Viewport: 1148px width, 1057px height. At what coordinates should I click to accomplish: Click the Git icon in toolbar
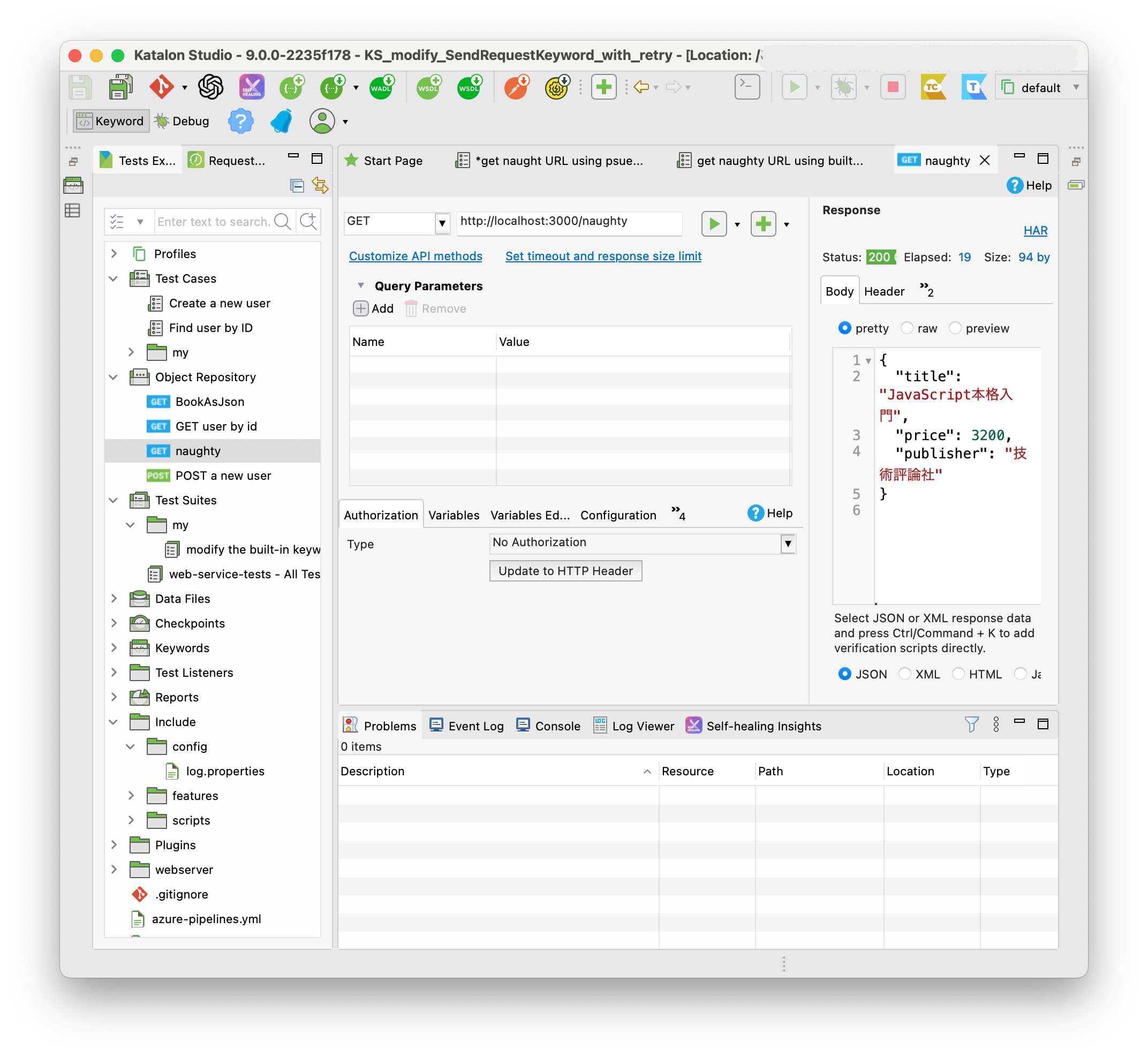coord(161,87)
